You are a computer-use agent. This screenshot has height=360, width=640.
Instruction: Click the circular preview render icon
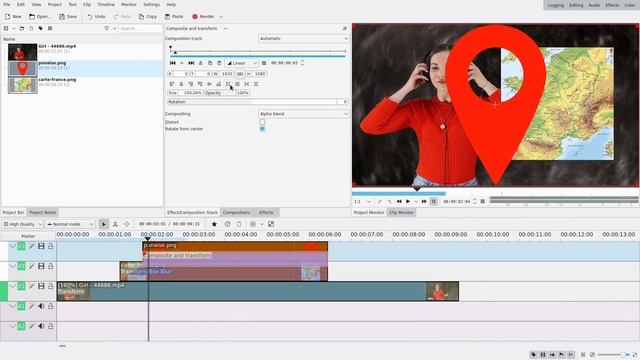253,224
